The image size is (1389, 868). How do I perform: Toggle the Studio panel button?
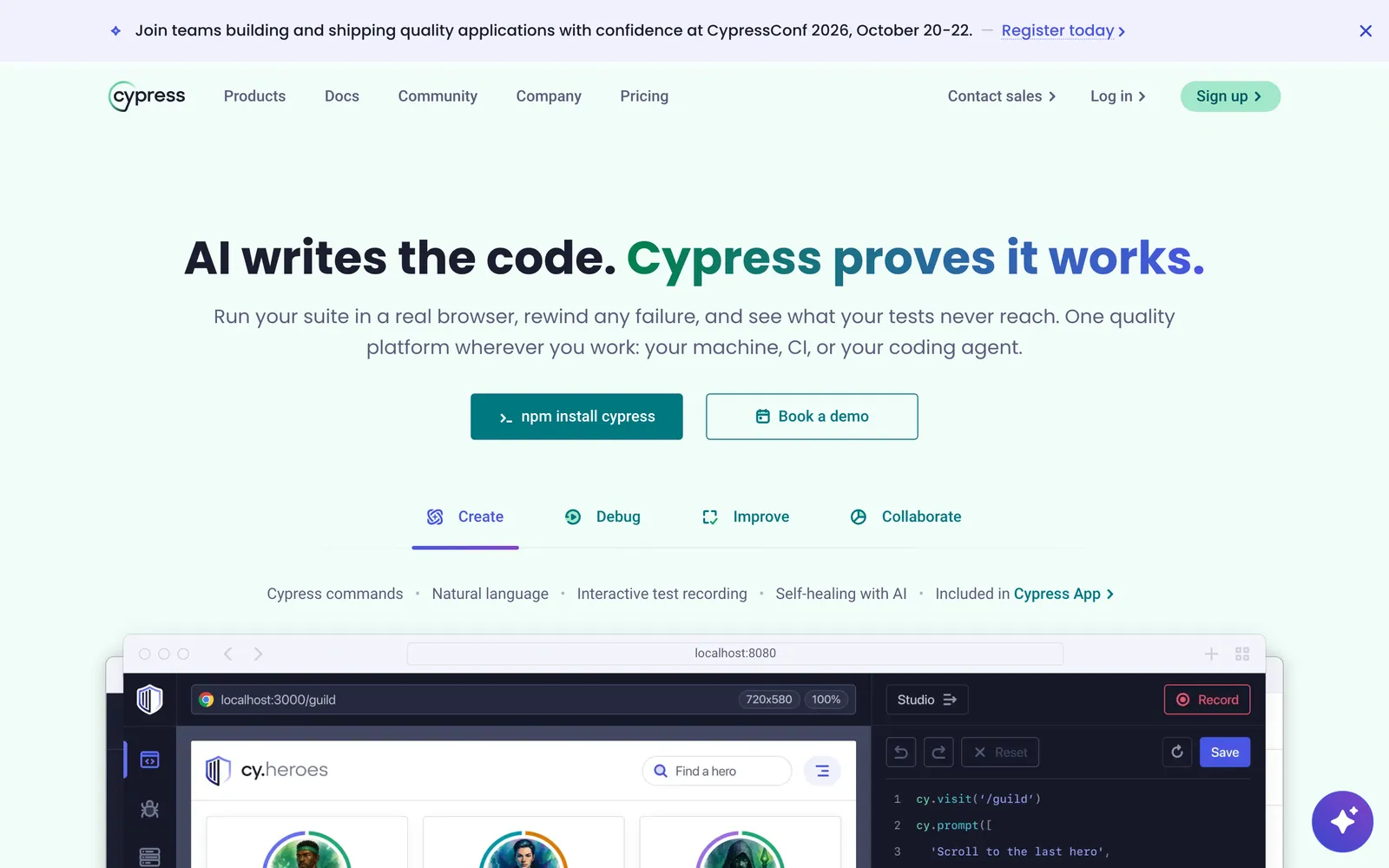[926, 700]
